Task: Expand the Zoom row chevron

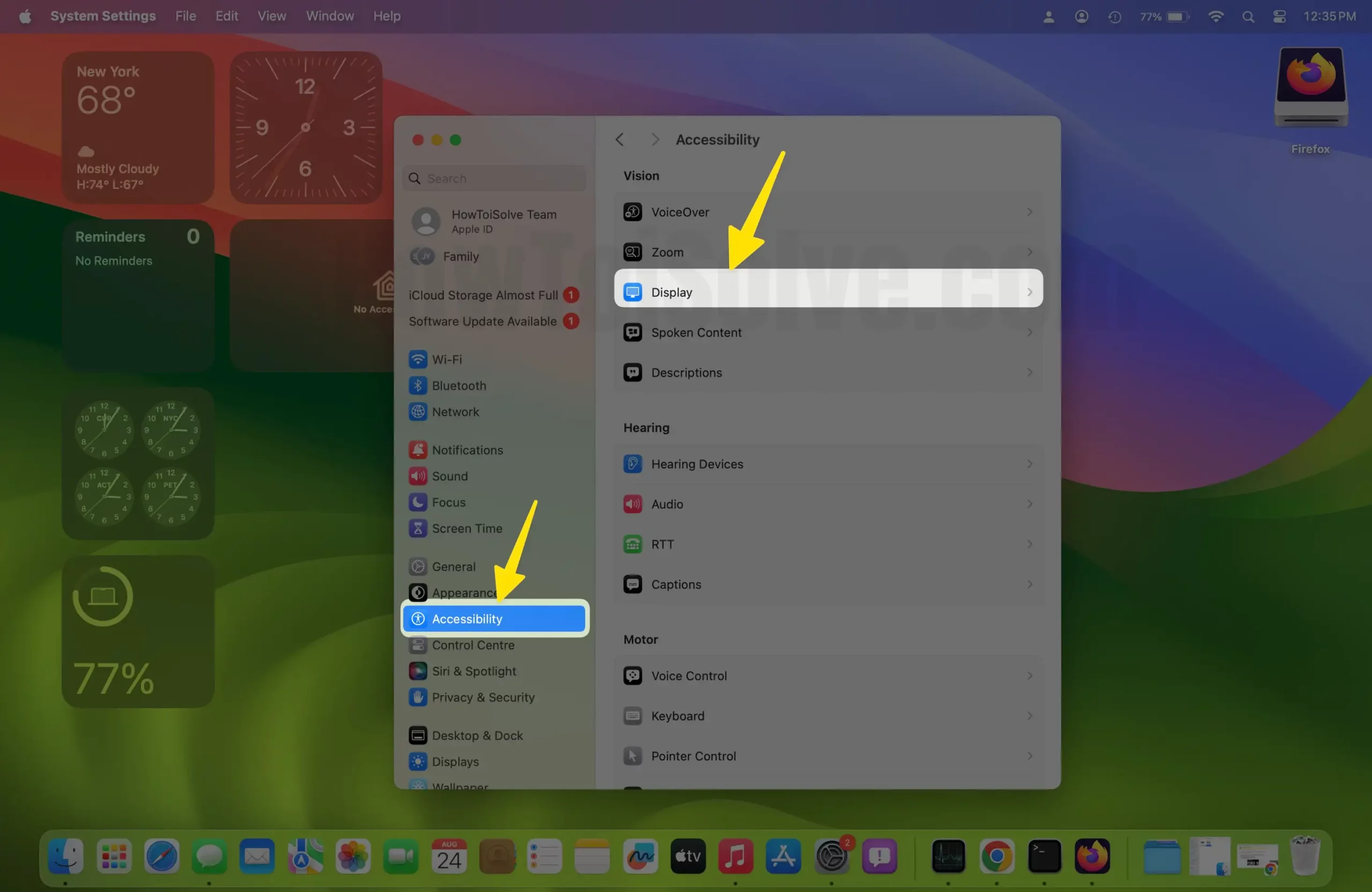Action: click(x=1030, y=252)
